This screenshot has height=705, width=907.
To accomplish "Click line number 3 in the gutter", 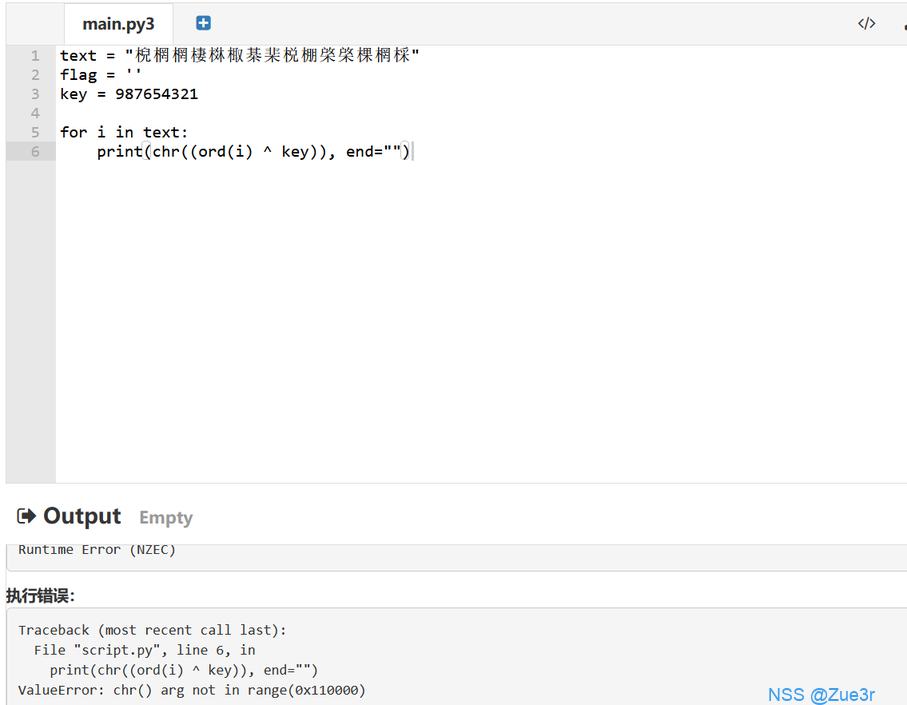I will coord(35,94).
